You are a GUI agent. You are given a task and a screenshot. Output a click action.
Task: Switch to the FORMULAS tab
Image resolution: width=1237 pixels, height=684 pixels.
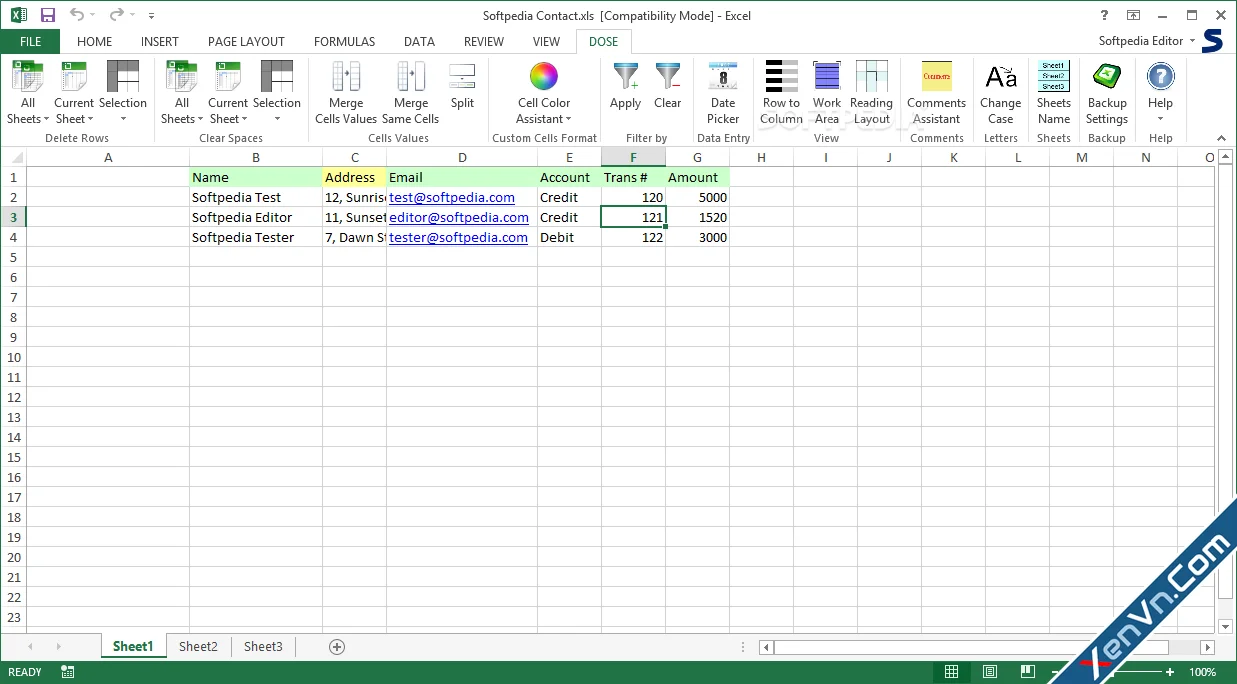(344, 41)
